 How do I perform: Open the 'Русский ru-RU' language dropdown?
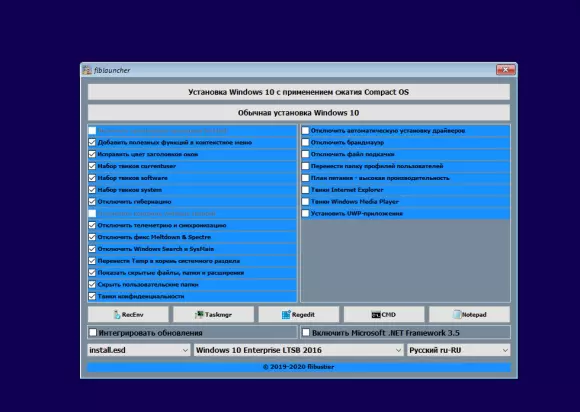pos(459,350)
